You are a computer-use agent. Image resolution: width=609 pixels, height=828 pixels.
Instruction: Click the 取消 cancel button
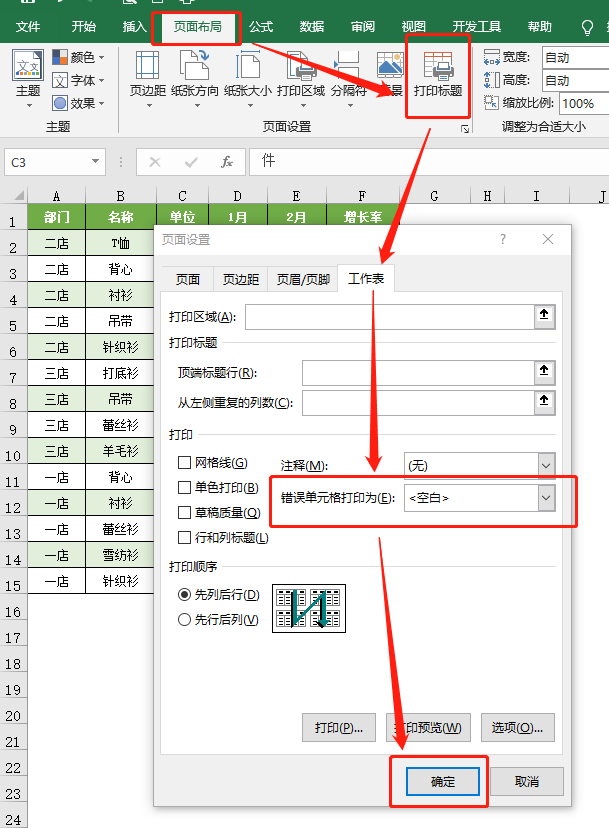(527, 781)
